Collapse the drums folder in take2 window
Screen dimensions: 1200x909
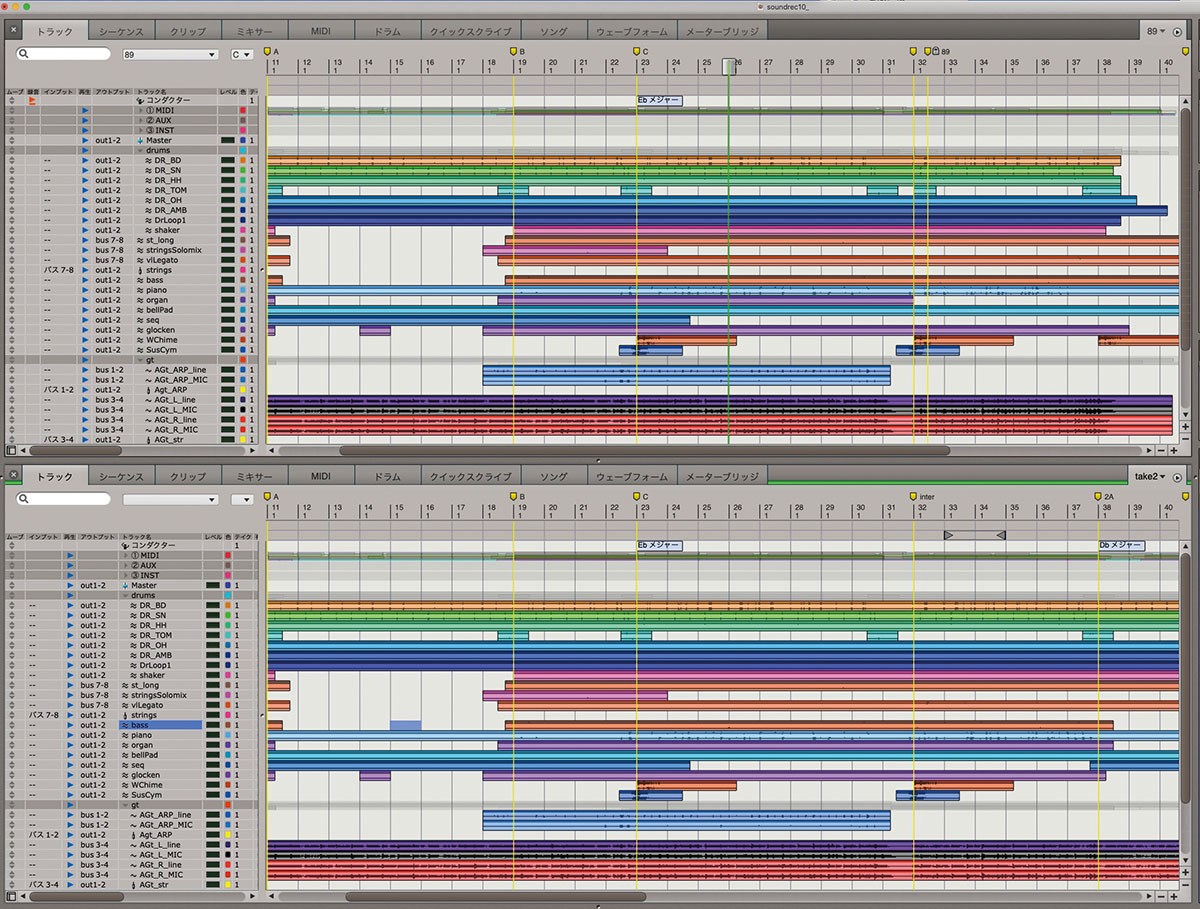[x=125, y=596]
